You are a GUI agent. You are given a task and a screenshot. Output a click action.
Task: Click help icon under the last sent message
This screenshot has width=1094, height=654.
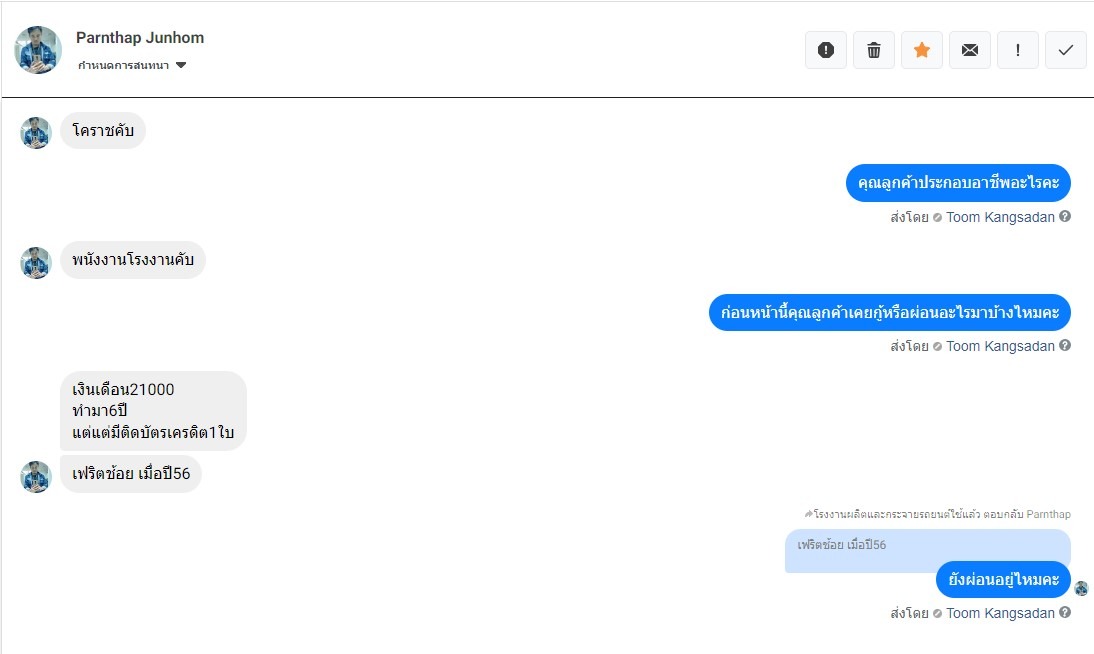coord(1065,613)
